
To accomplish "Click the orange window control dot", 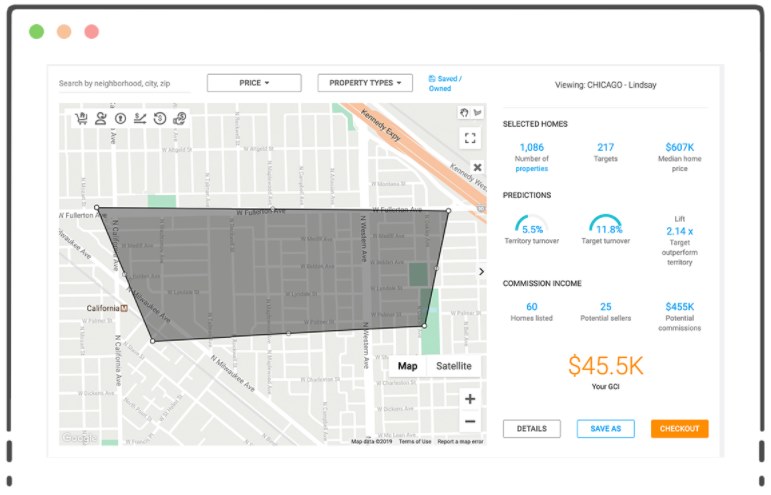I will [64, 31].
